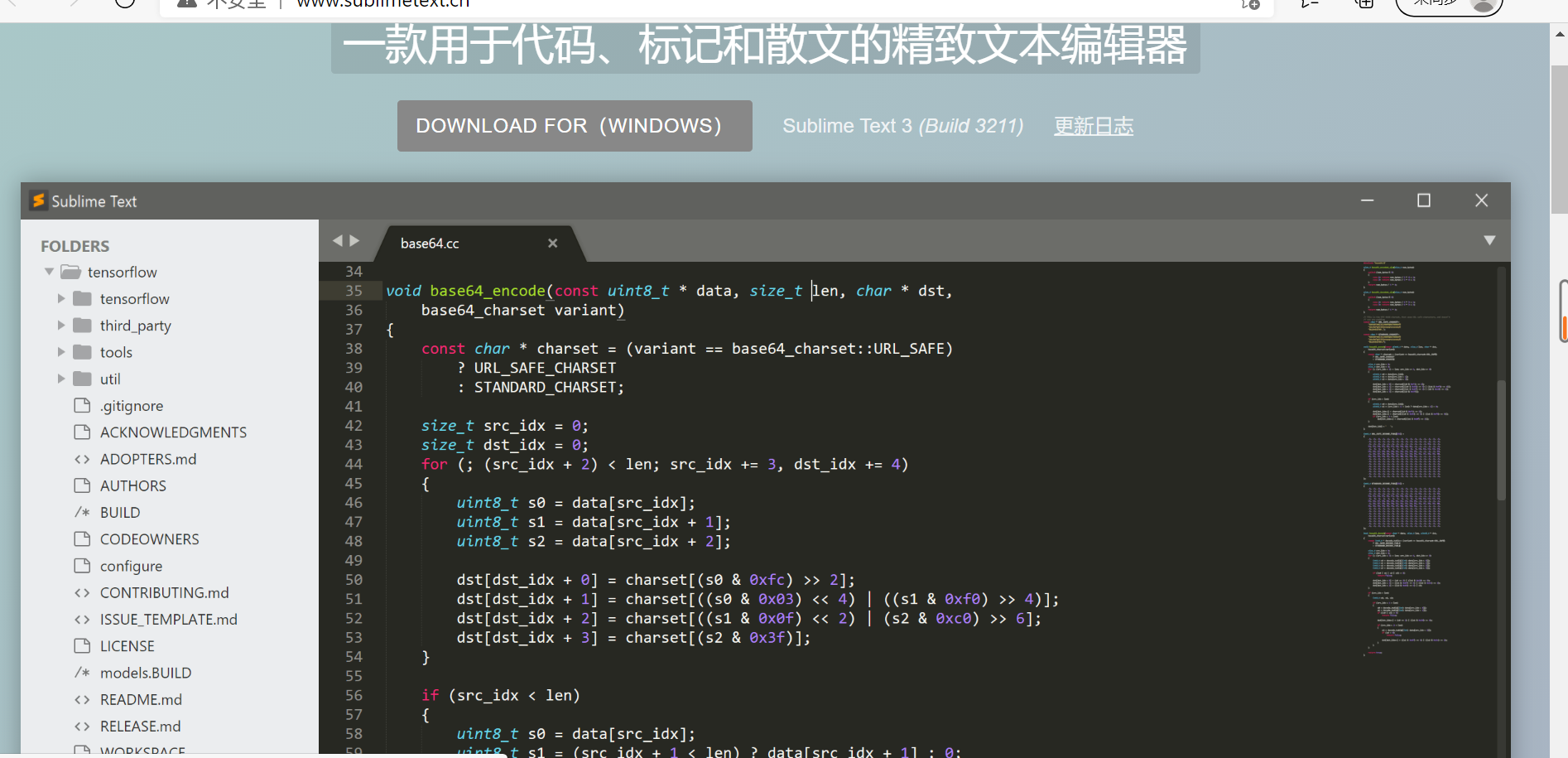This screenshot has width=1568, height=758.
Task: Open ACKNOWLEDGMENTS in the sidebar
Action: 174,432
